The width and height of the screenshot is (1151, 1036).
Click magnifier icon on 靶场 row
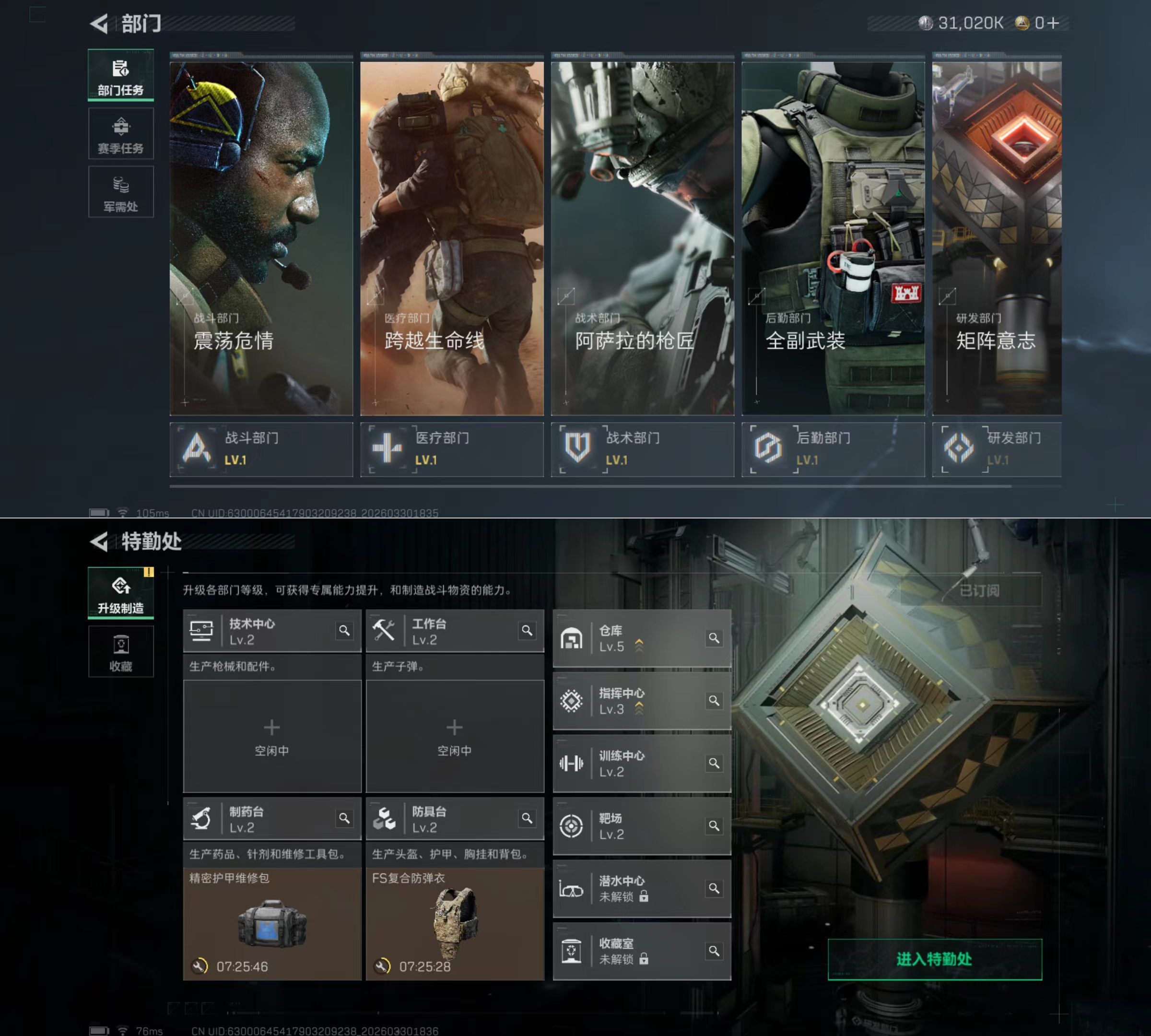pos(714,826)
